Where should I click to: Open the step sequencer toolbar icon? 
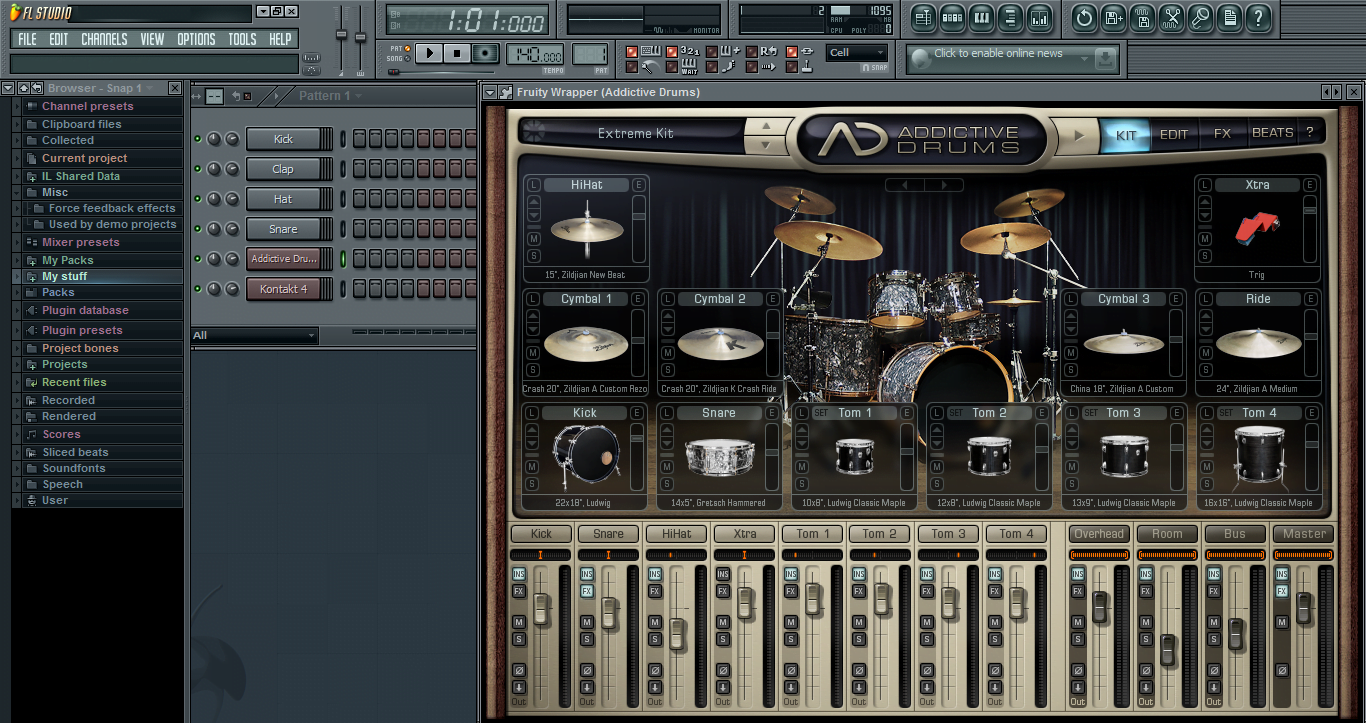(x=952, y=17)
